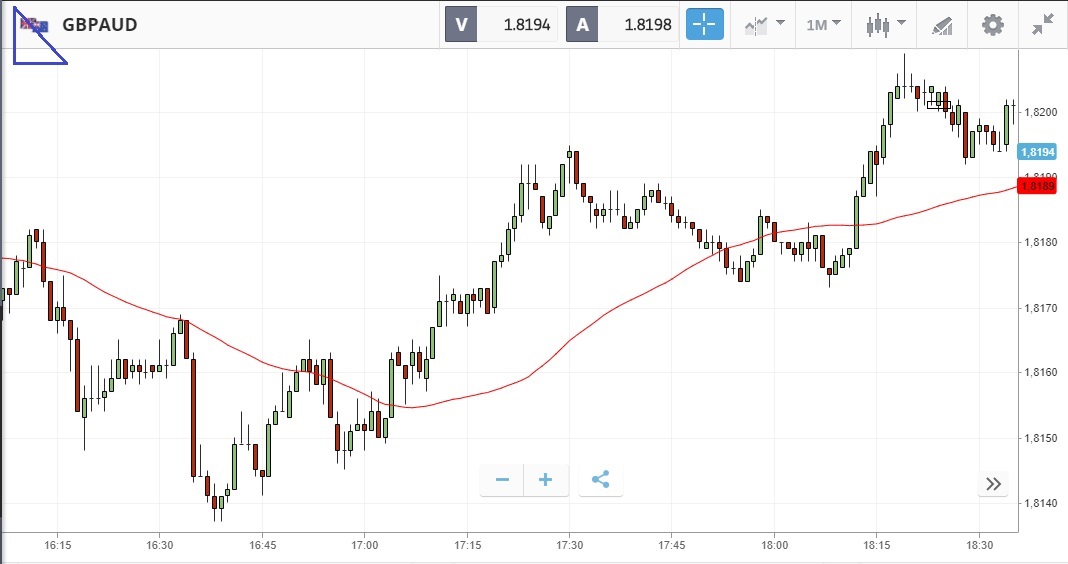Click the GBPAUD instrument name
The image size is (1068, 564).
(99, 25)
